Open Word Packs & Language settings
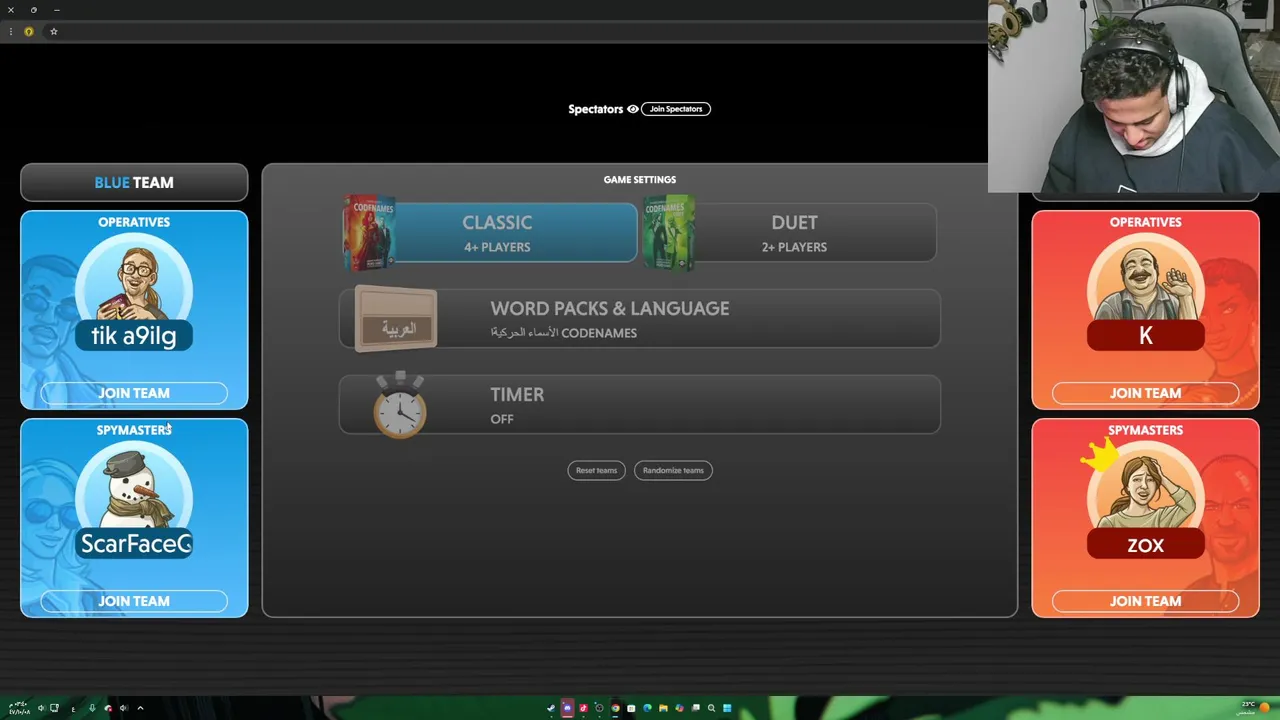This screenshot has height=720, width=1280. [x=640, y=319]
